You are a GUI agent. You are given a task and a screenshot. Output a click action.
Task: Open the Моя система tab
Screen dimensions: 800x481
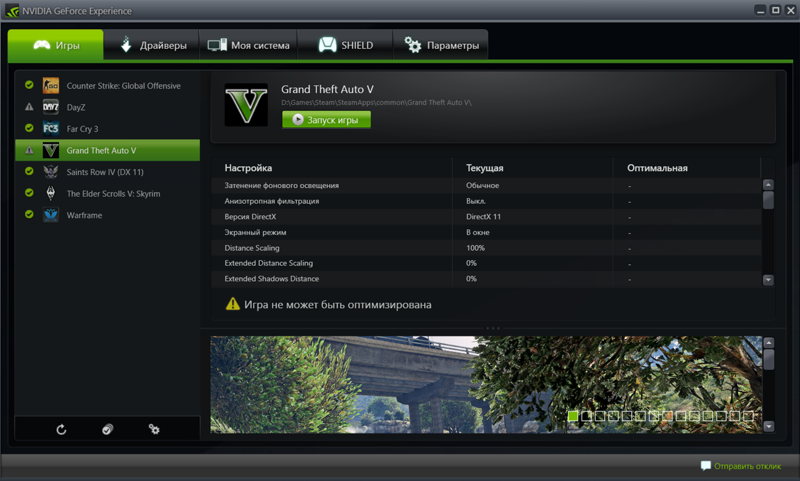click(x=248, y=45)
